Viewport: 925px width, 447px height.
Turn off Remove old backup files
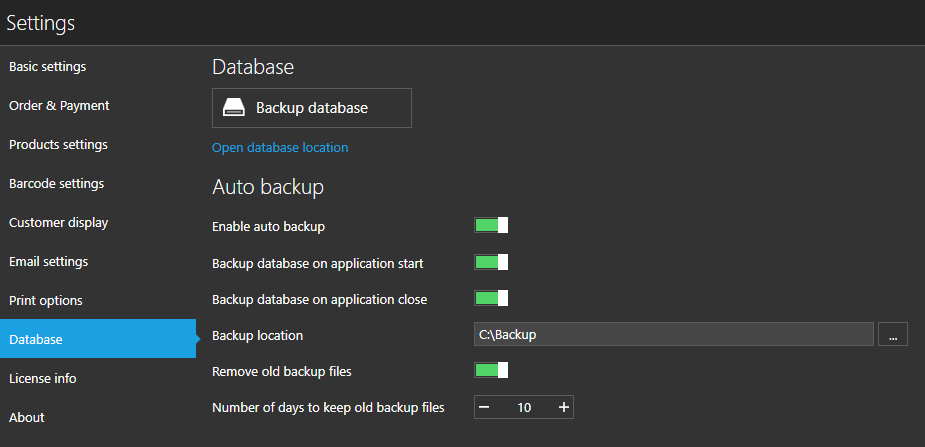pos(491,371)
